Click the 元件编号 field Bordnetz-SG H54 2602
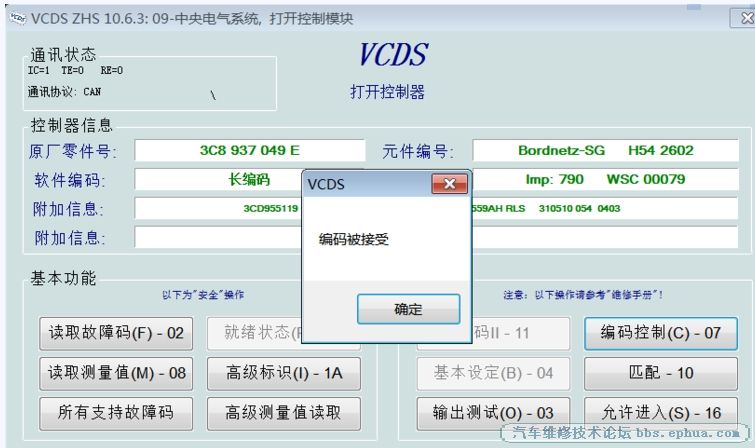755x448 pixels. [605, 150]
